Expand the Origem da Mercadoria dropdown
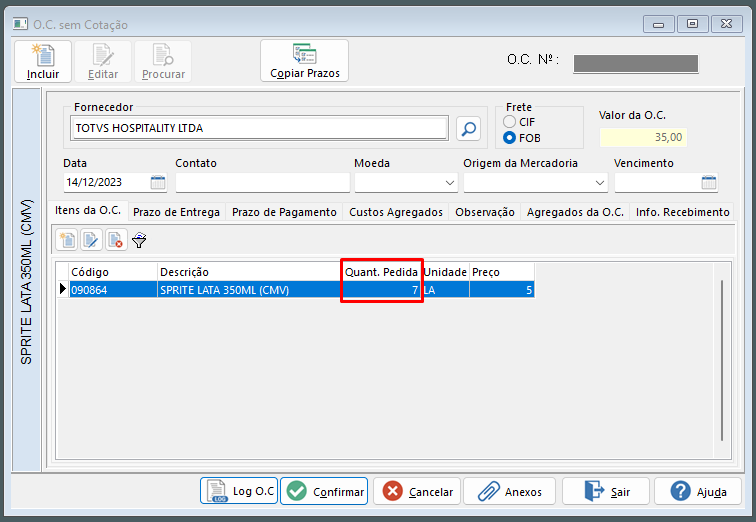Viewport: 756px width, 522px height. tap(599, 183)
